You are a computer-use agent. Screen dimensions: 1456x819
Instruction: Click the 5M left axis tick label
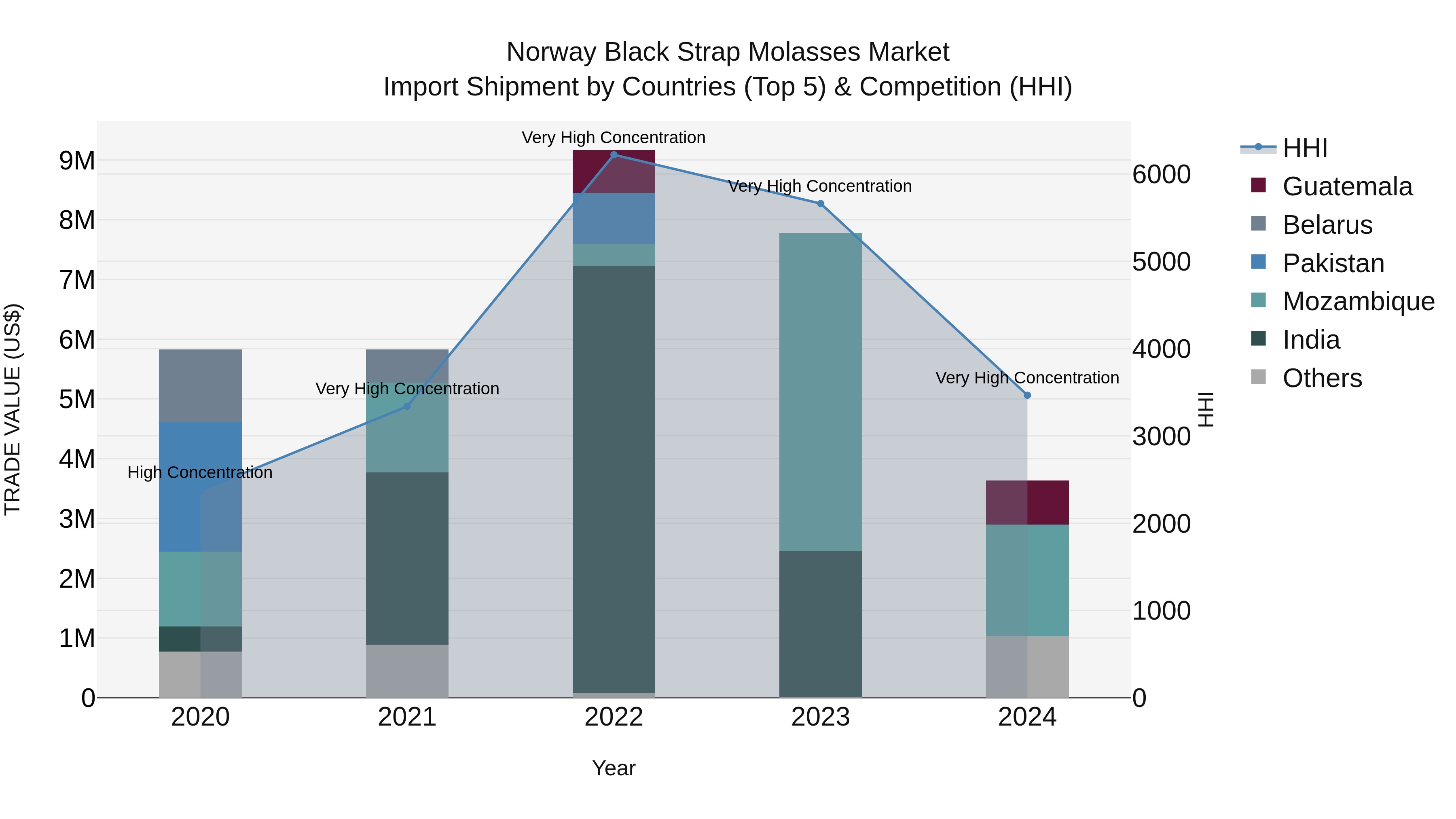pyautogui.click(x=77, y=399)
